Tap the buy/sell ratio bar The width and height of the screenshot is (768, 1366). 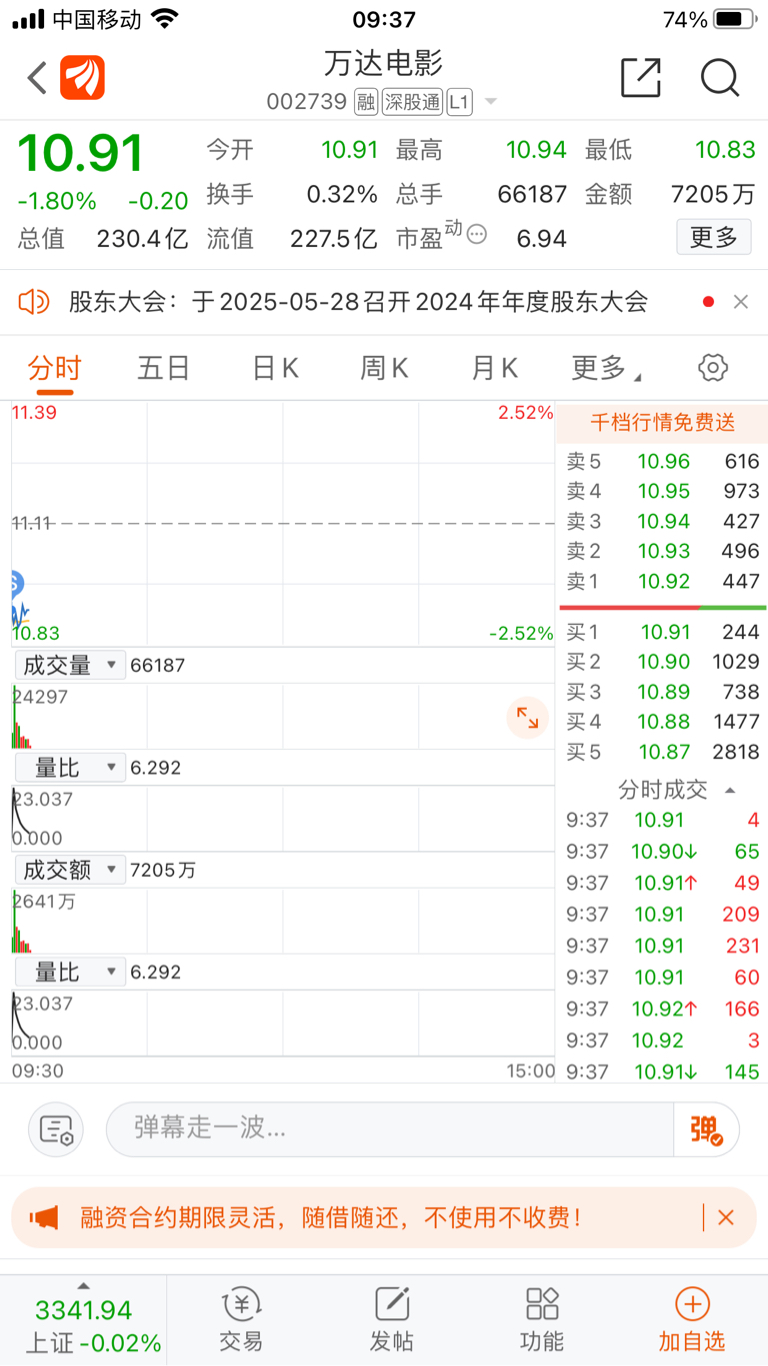click(663, 607)
